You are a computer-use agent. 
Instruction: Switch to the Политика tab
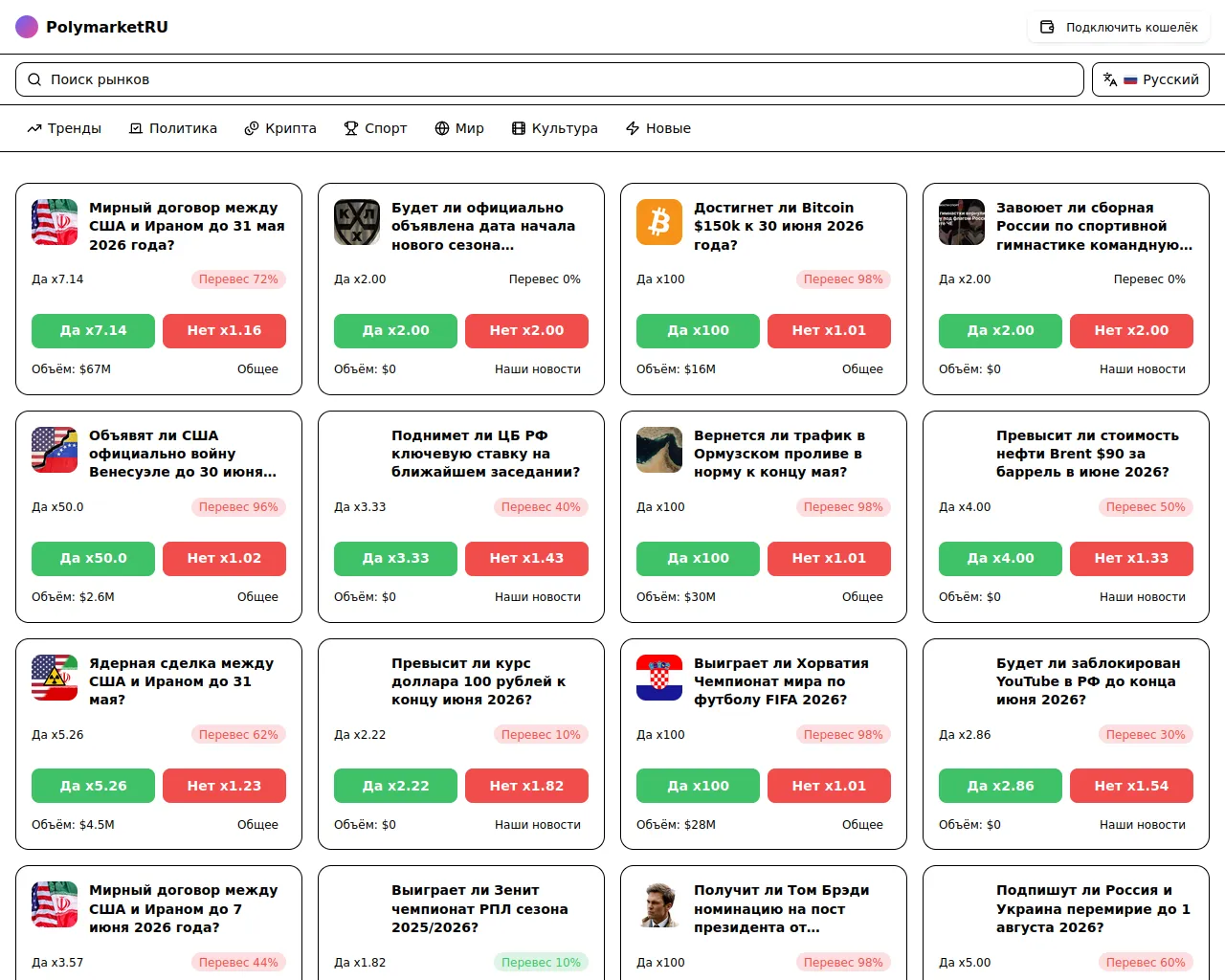click(173, 128)
